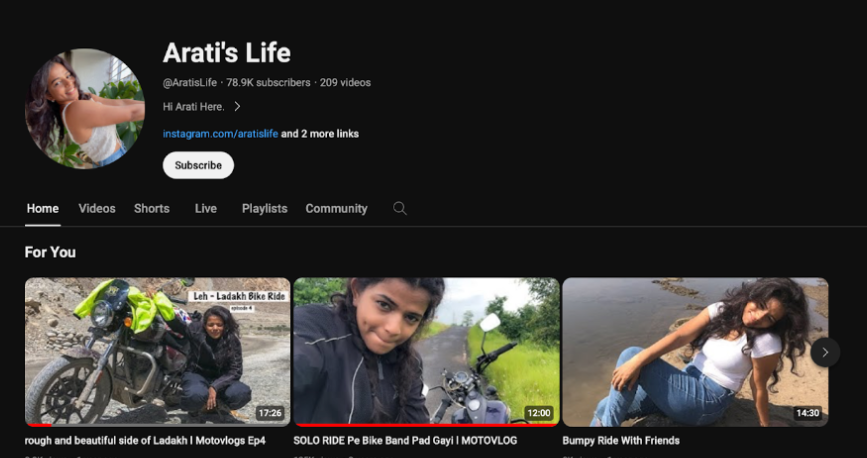
Task: Open title 'rough and beautiful side of Ladakh'
Action: pyautogui.click(x=145, y=441)
